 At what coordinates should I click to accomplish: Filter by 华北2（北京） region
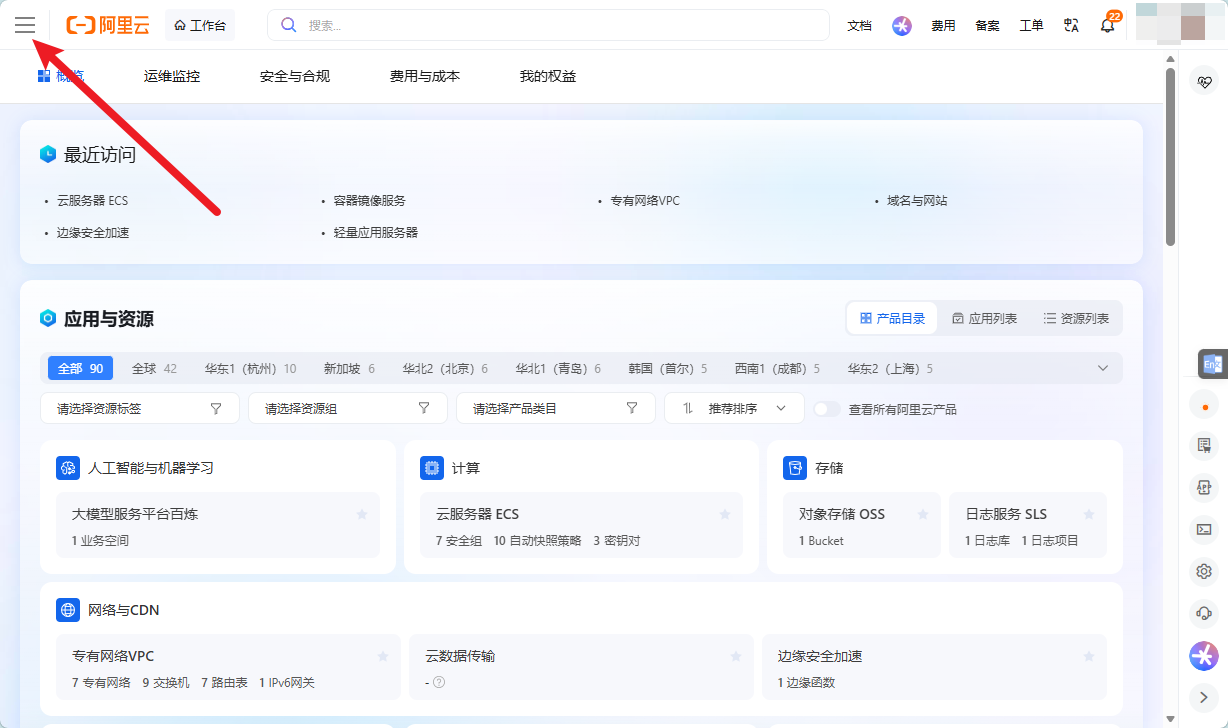[x=445, y=369]
